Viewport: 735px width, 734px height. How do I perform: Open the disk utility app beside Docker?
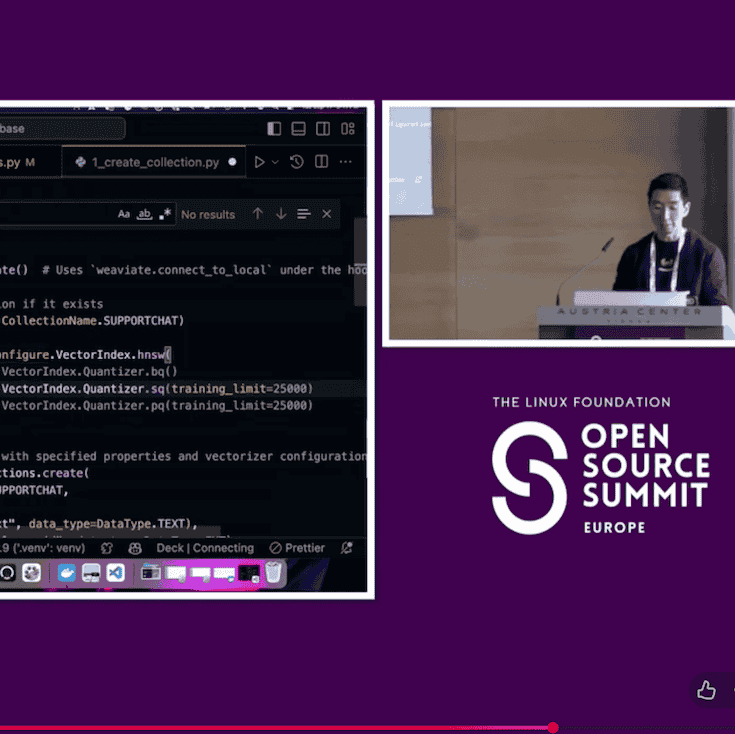pyautogui.click(x=91, y=573)
